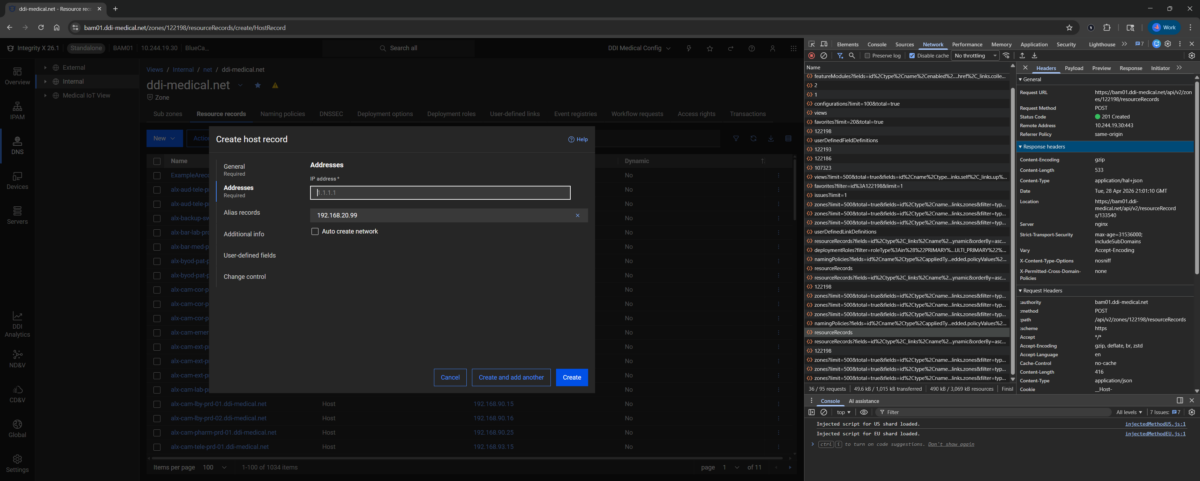This screenshot has height=481, width=1200.
Task: Open the ND&V sidebar section
Action: (16, 358)
